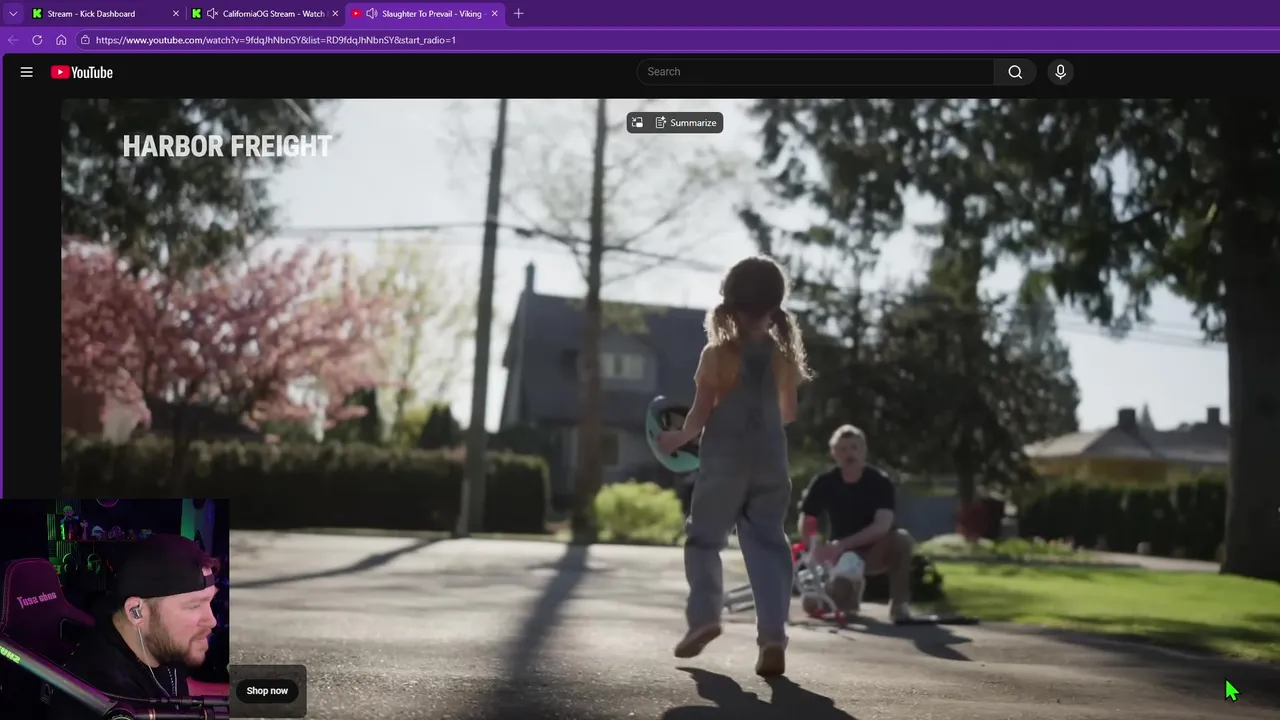Focus the YouTube Search input field
This screenshot has width=1280, height=720.
[x=815, y=72]
